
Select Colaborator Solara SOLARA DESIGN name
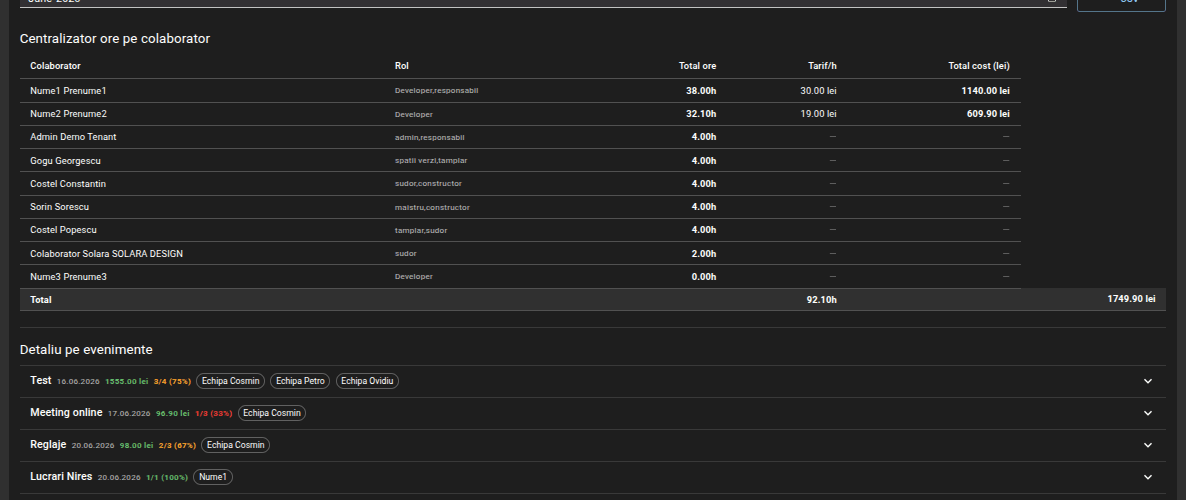coord(107,253)
